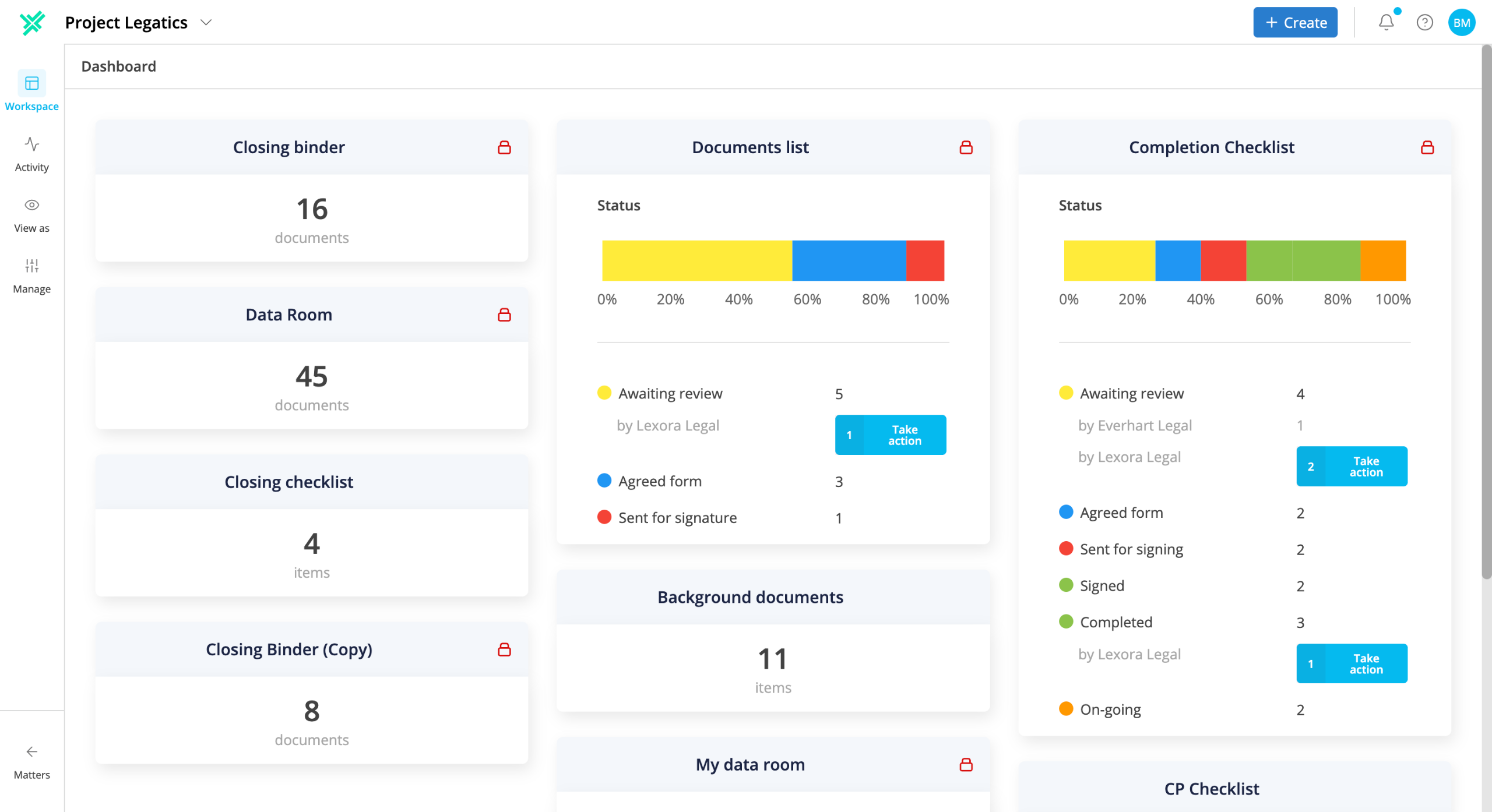The width and height of the screenshot is (1492, 812).
Task: Expand the Project Legatics dropdown chevron
Action: coord(206,22)
